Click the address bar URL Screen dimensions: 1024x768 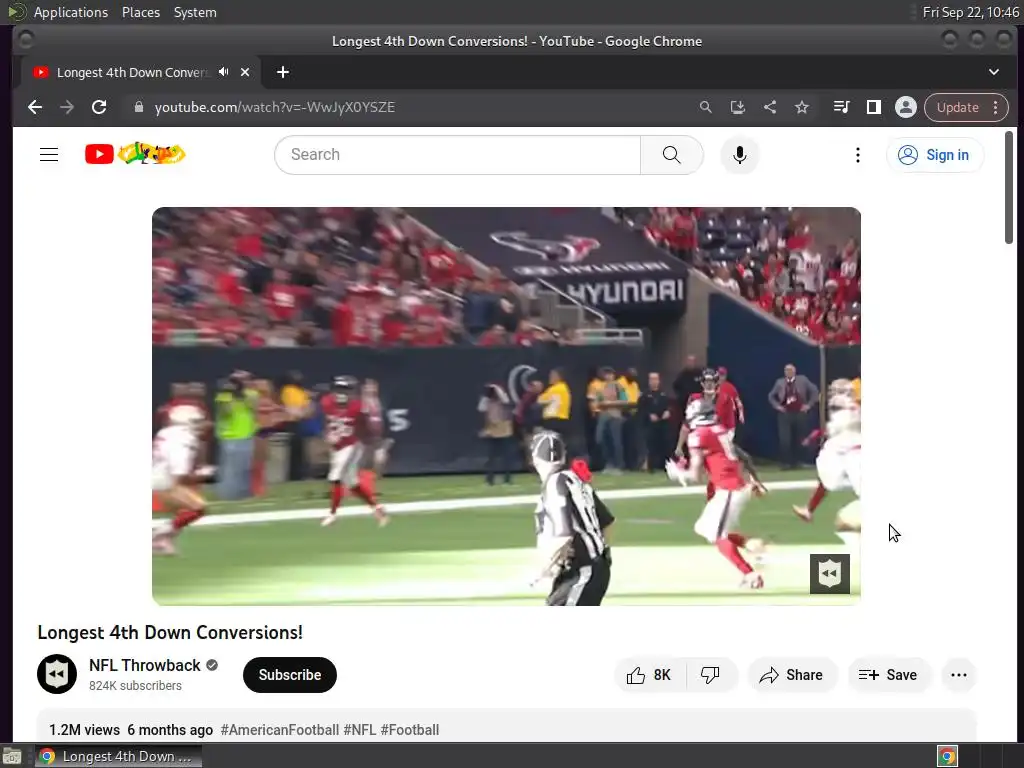[274, 107]
